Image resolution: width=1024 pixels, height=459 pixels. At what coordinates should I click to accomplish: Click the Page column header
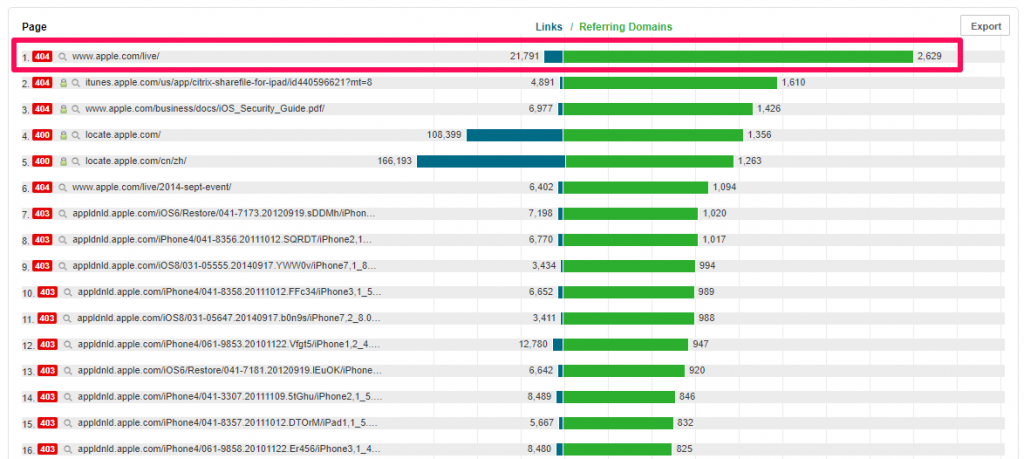(x=34, y=27)
